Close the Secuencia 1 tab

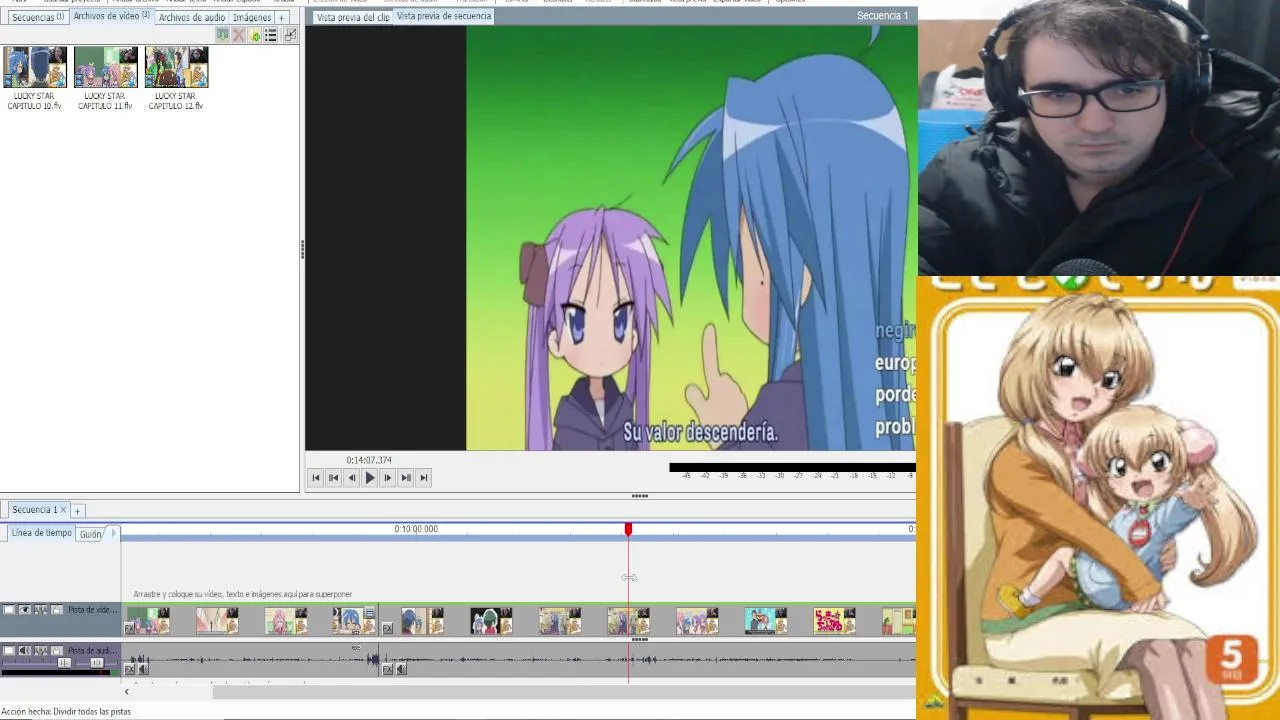click(x=63, y=510)
